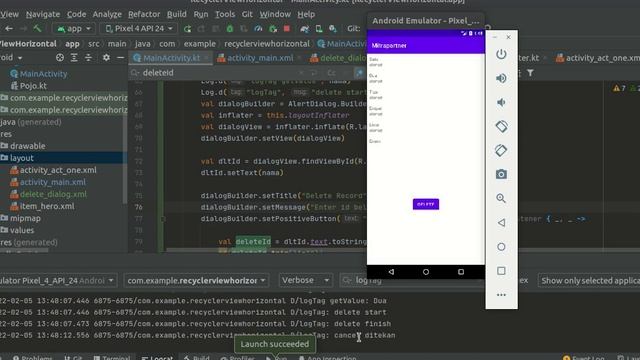Open the Build menu
This screenshot has width=640, height=360.
[x=176, y=14]
